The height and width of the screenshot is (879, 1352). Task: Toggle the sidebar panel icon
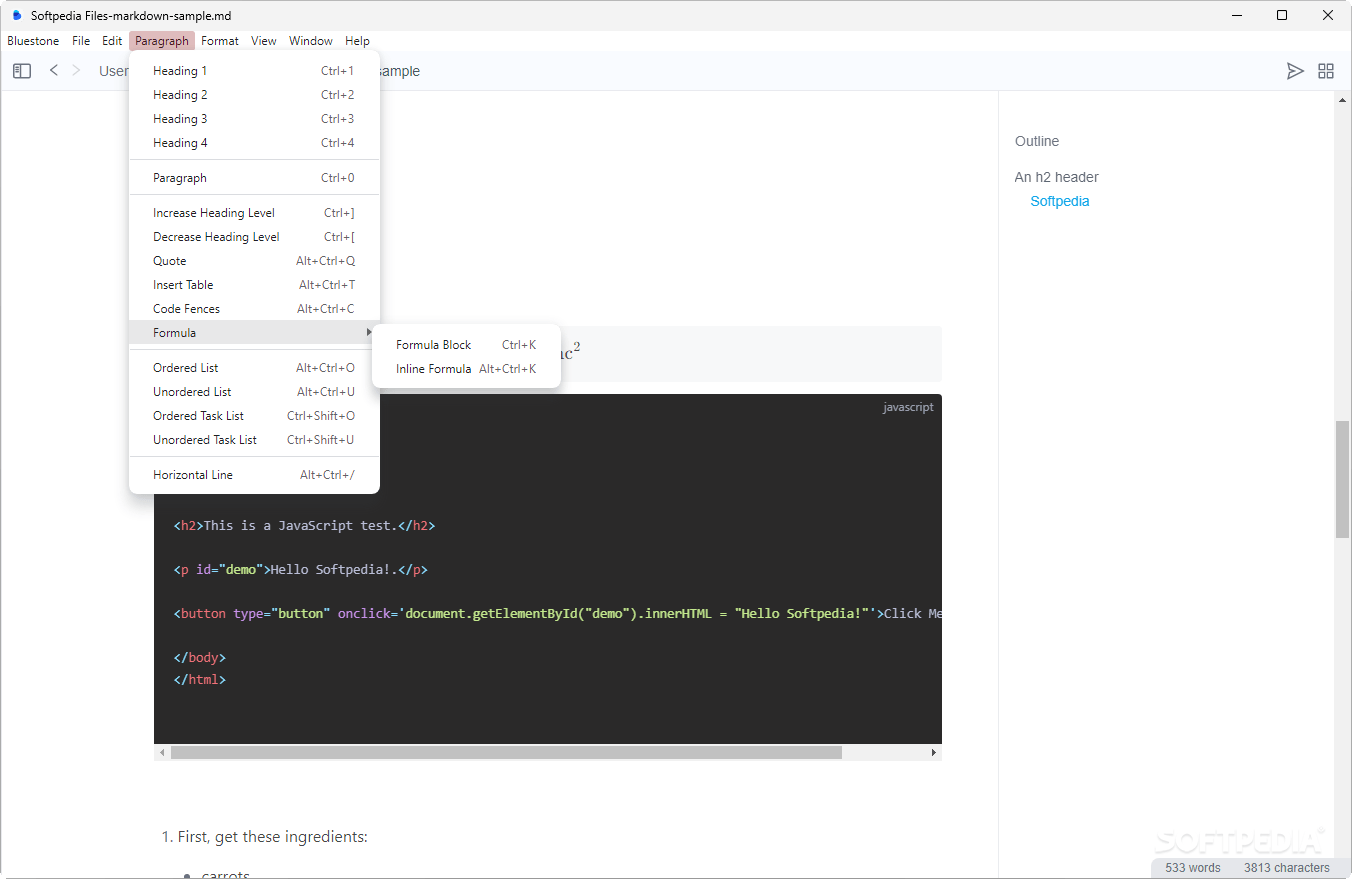pyautogui.click(x=22, y=71)
